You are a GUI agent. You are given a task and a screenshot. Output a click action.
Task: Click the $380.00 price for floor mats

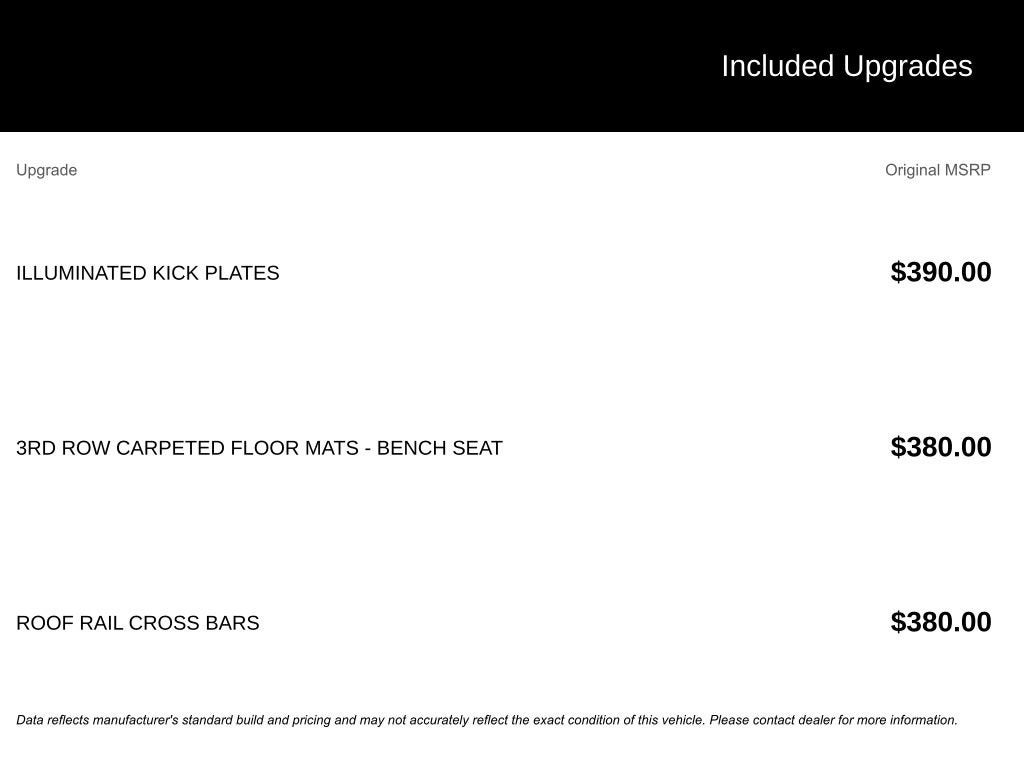click(x=940, y=447)
